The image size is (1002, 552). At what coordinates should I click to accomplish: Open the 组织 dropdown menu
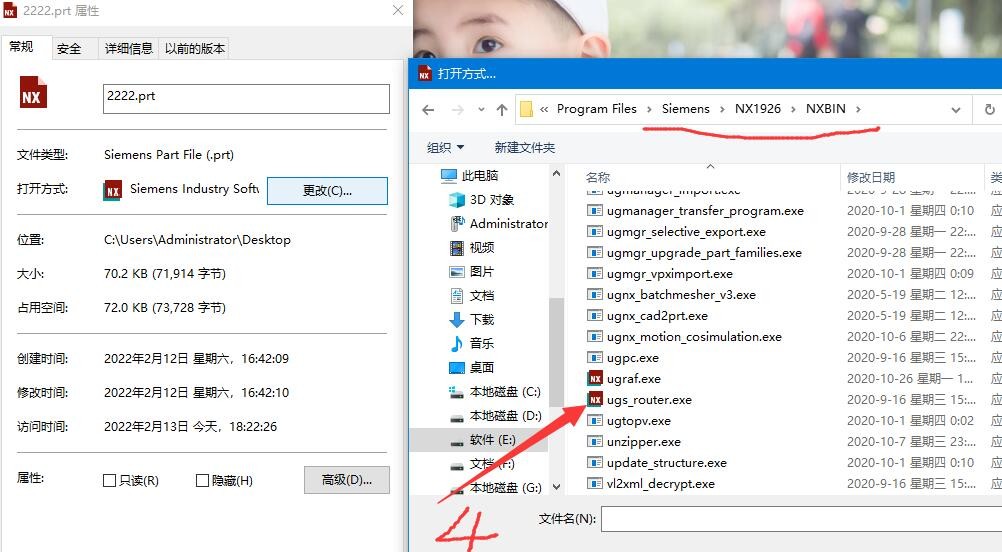pyautogui.click(x=446, y=148)
